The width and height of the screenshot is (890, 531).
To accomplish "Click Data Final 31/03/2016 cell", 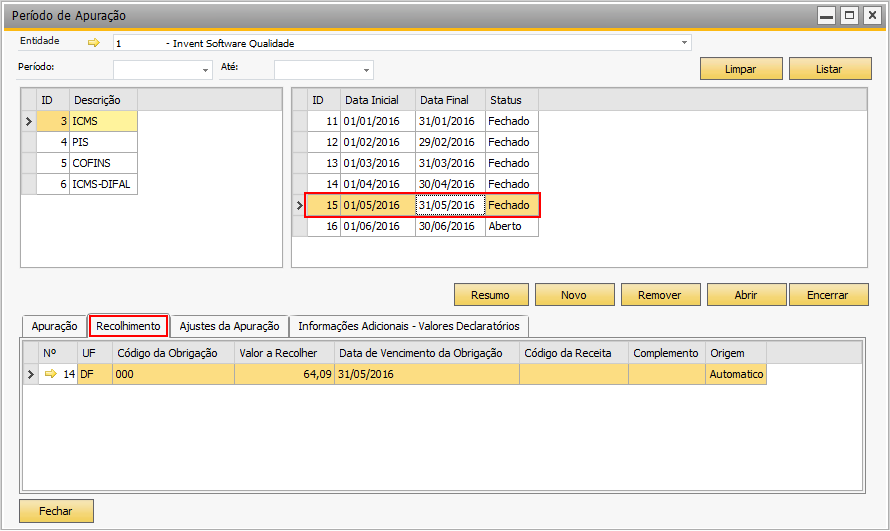I will tap(450, 163).
